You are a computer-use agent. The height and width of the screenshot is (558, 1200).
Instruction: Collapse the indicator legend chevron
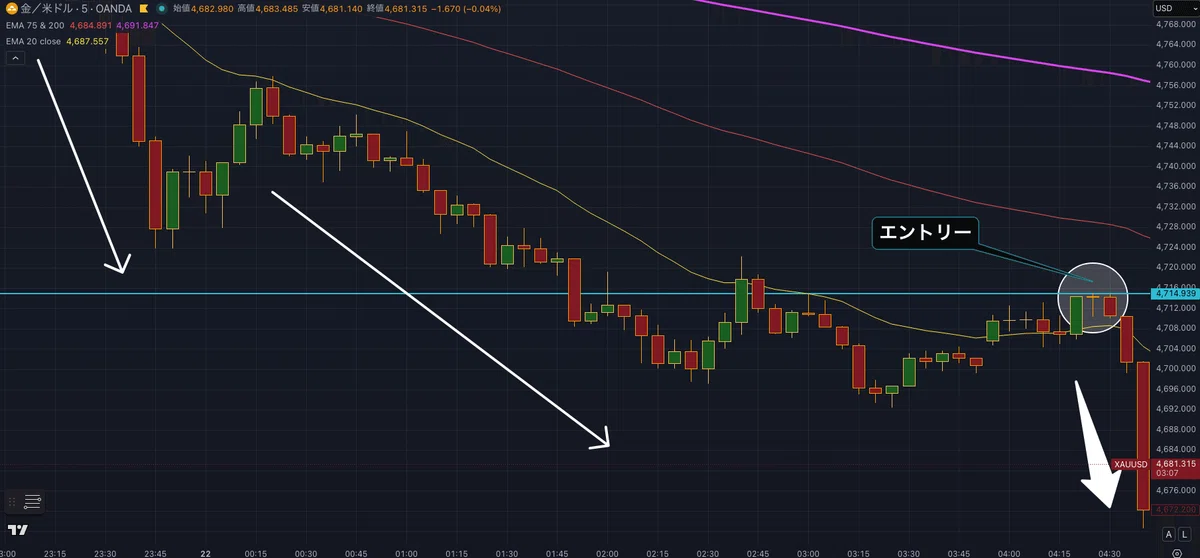click(16, 59)
